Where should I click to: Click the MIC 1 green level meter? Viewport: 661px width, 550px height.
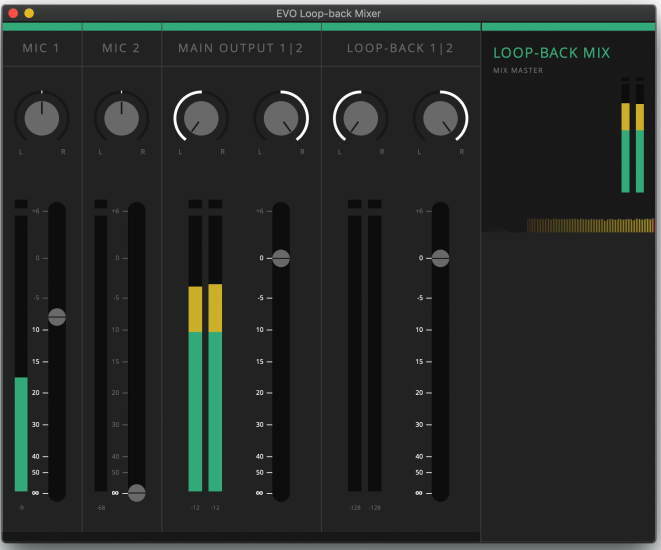(21, 434)
